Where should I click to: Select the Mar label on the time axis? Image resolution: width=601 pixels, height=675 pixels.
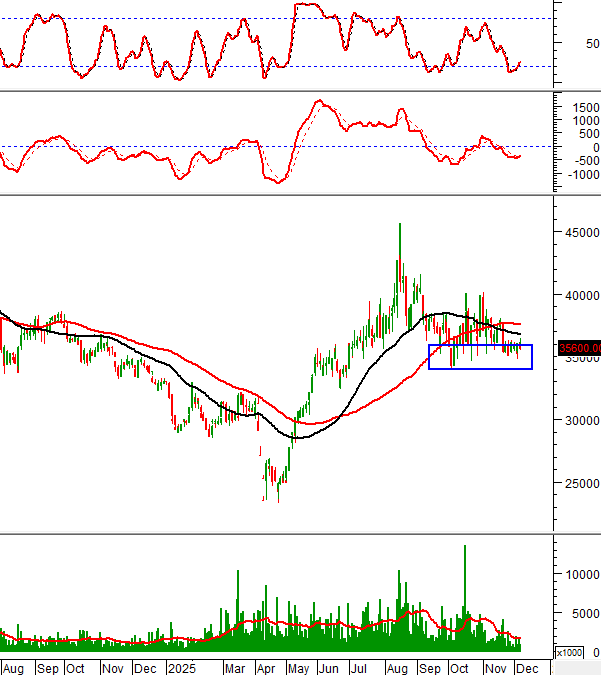point(235,667)
